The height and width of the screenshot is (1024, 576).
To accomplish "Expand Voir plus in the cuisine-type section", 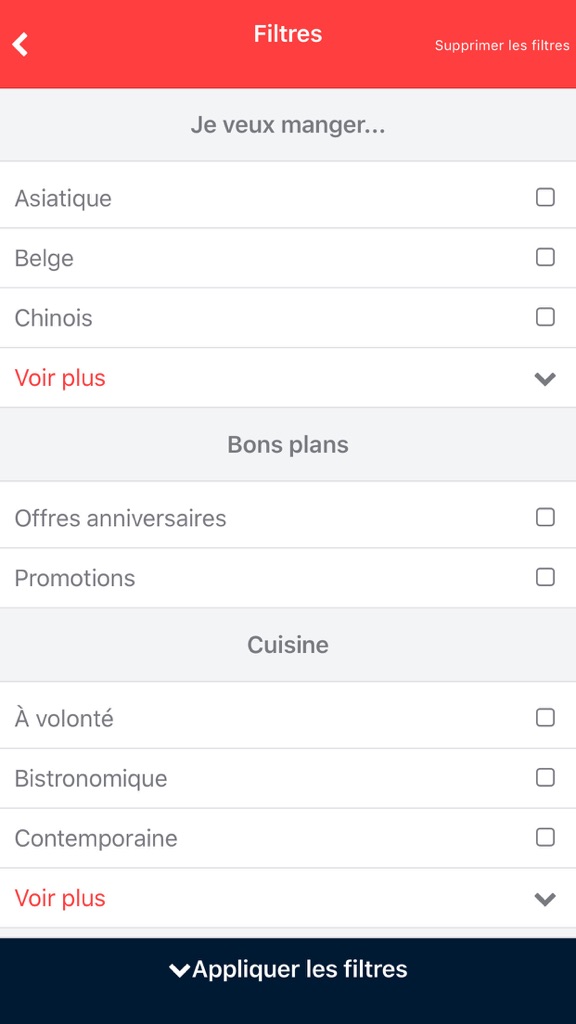I will [x=60, y=378].
